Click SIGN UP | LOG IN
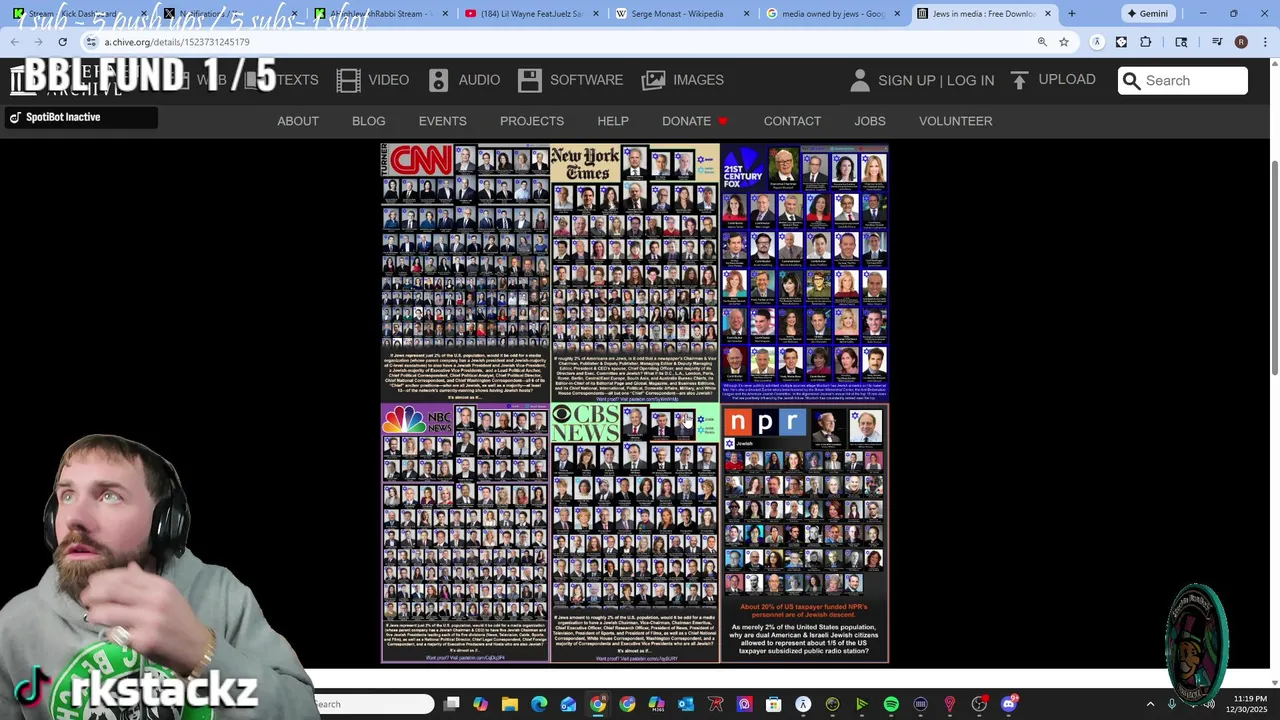The height and width of the screenshot is (720, 1280). [936, 80]
